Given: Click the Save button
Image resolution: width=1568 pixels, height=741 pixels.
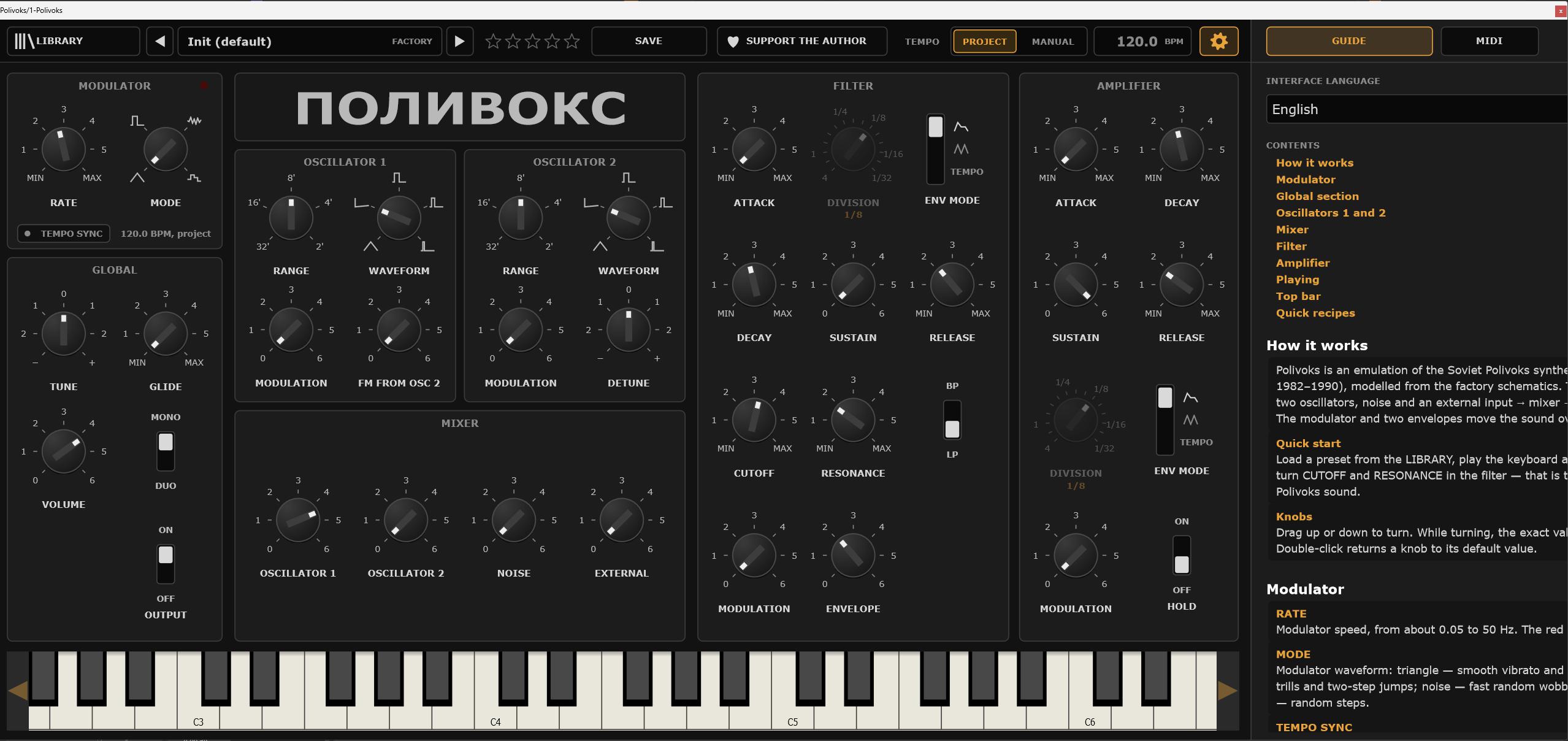Looking at the screenshot, I should [x=648, y=41].
